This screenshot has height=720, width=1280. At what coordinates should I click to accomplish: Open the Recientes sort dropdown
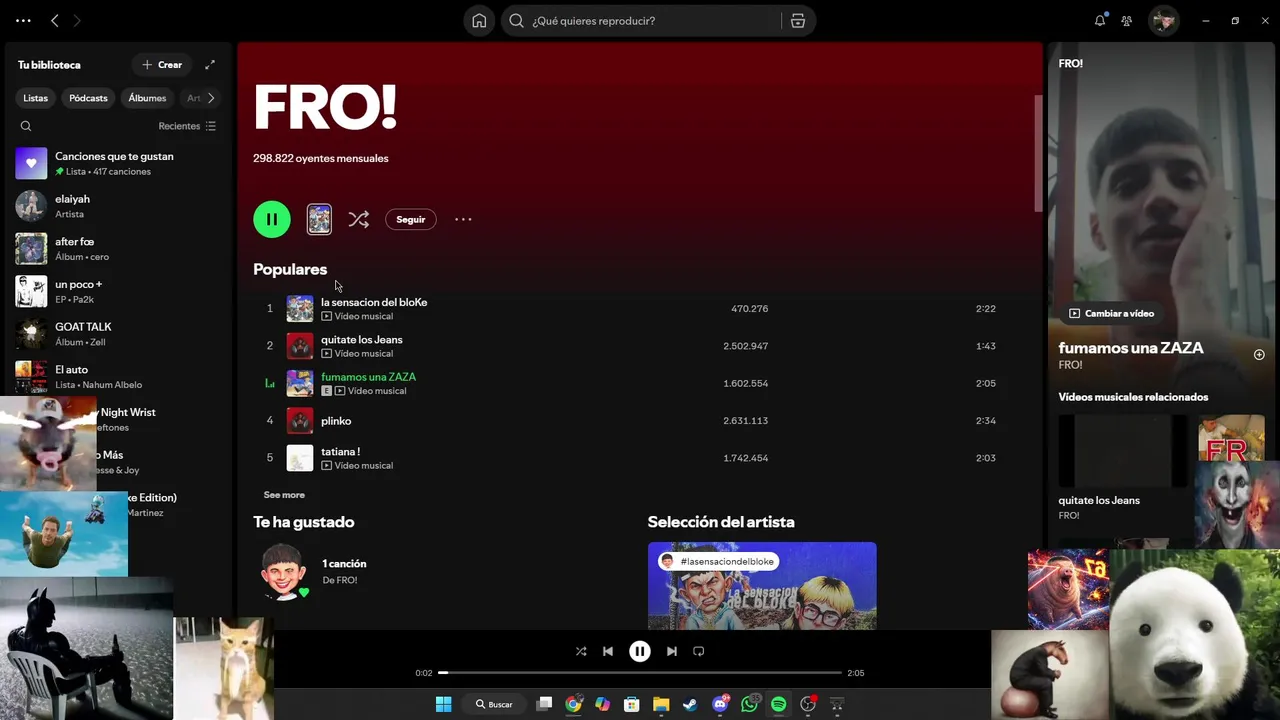(187, 126)
